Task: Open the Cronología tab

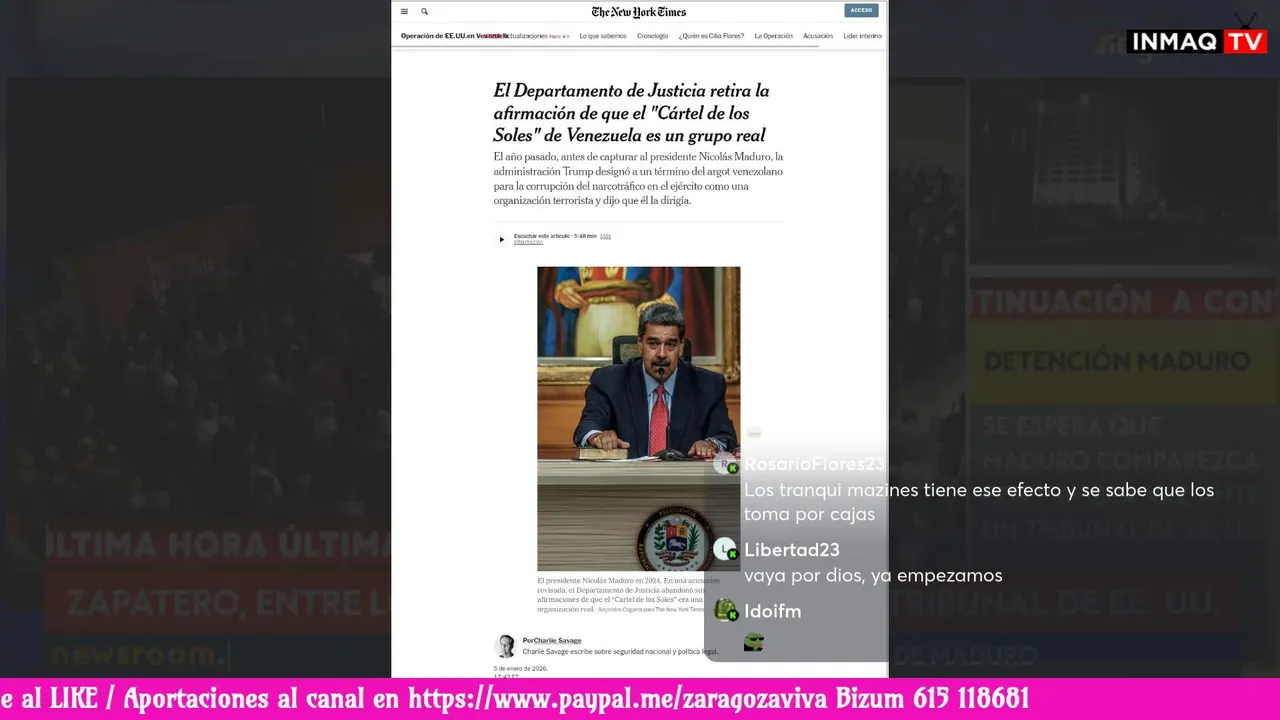Action: 652,36
